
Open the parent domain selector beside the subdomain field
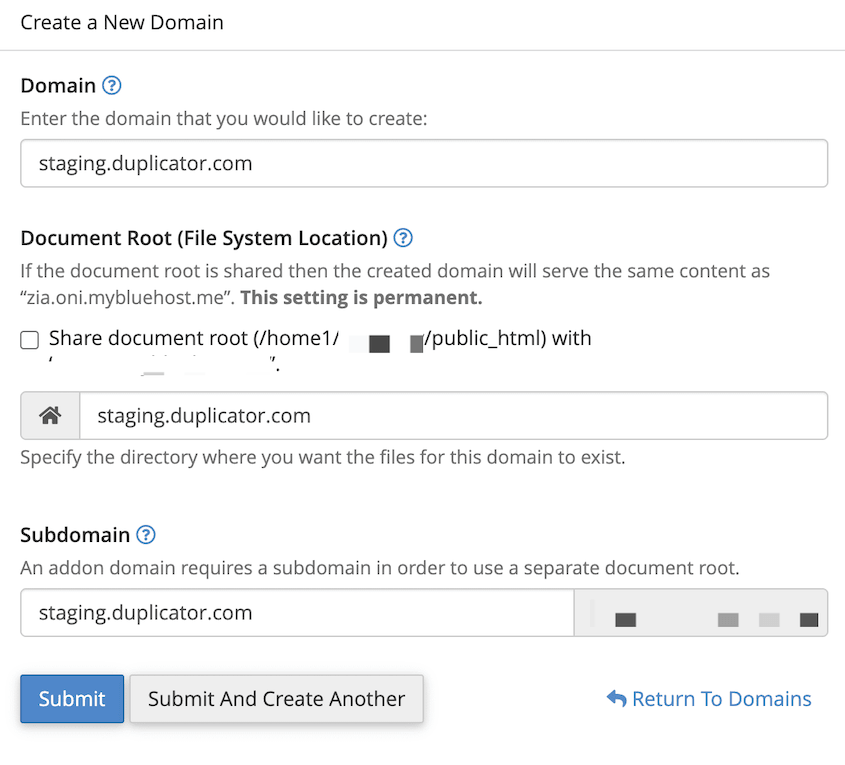(x=701, y=613)
